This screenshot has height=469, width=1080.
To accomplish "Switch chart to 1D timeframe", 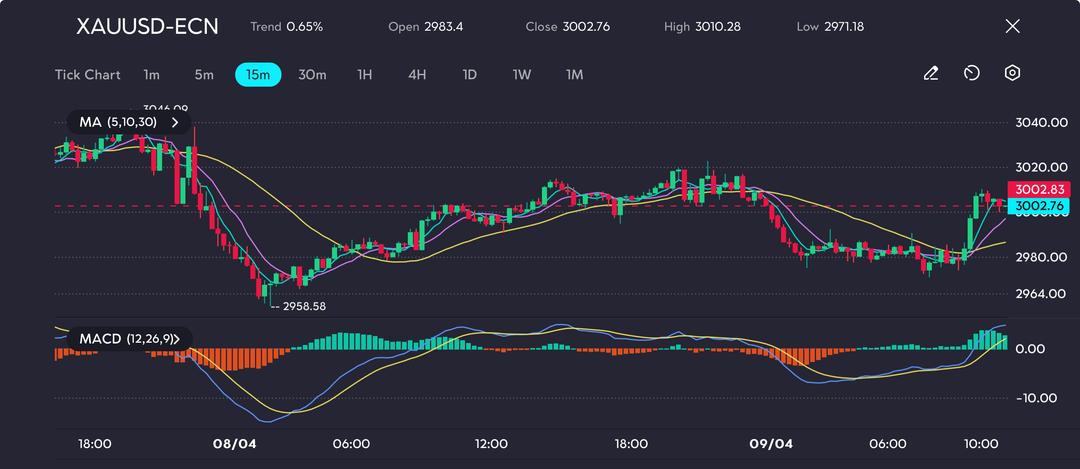I will point(469,75).
